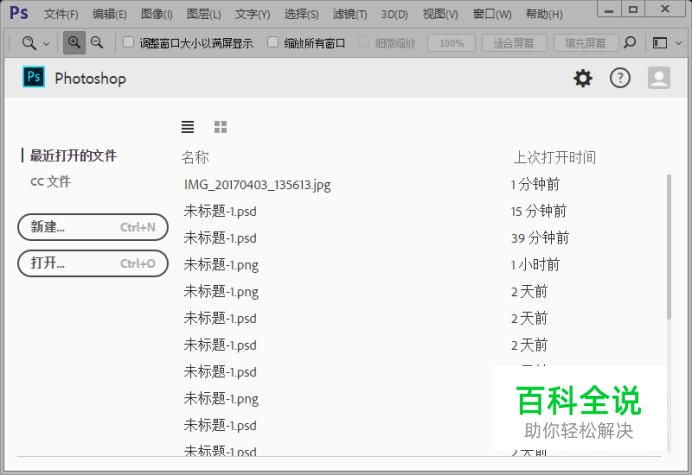Image resolution: width=692 pixels, height=475 pixels.
Task: Open the 文字(Y) menu
Action: tap(252, 14)
